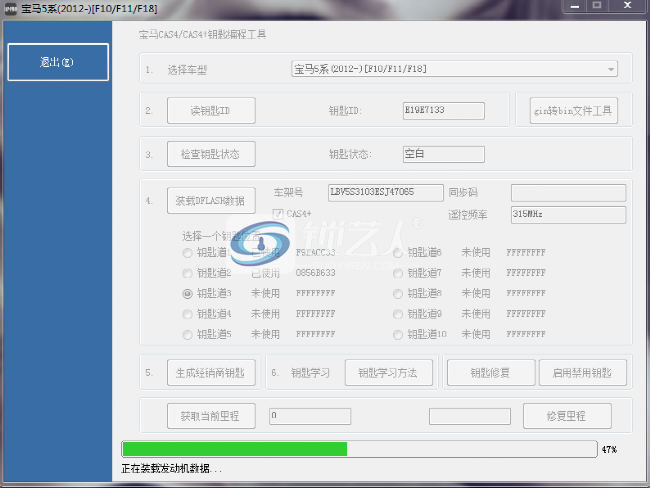
Task: Click the 47% progress percentage text
Action: pos(609,449)
